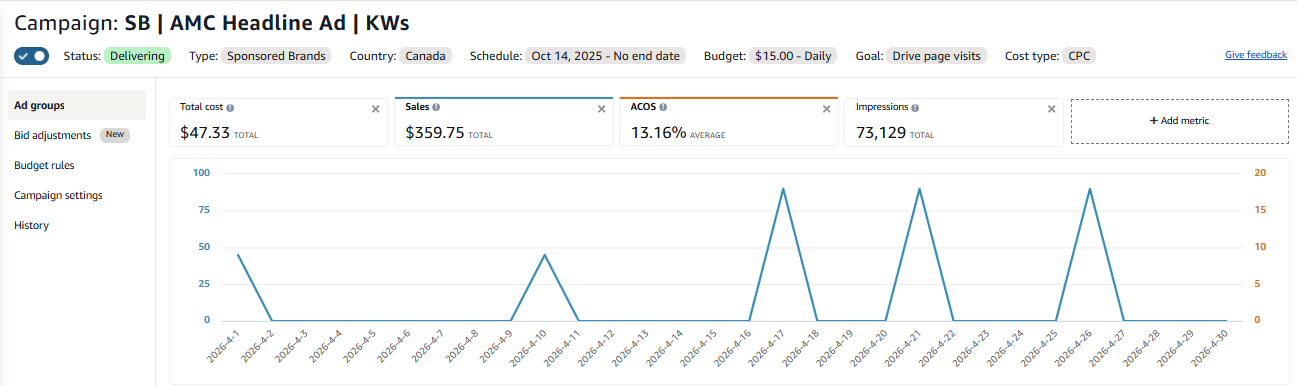Click the sales peak point at 2026-4-26
This screenshot has height=386, width=1297.
(x=1090, y=189)
